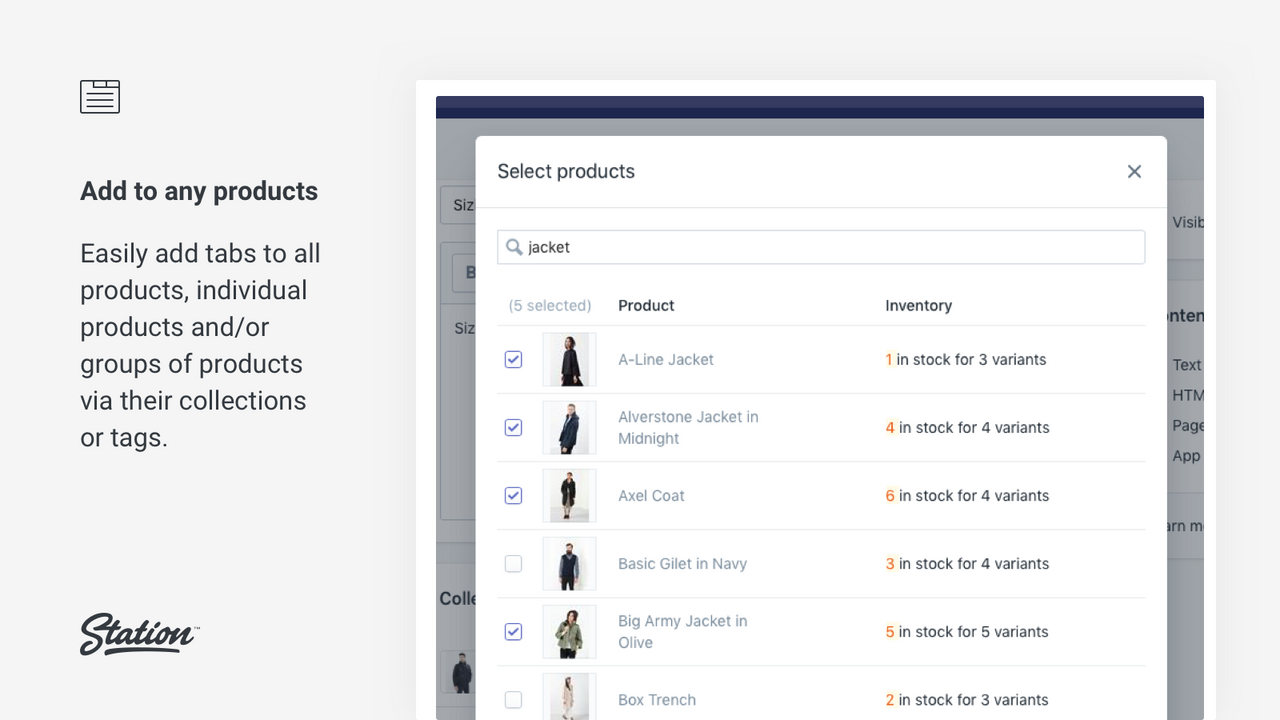The height and width of the screenshot is (720, 1280).
Task: Click the Basic Gilet in Navy thumbnail
Action: (x=569, y=563)
